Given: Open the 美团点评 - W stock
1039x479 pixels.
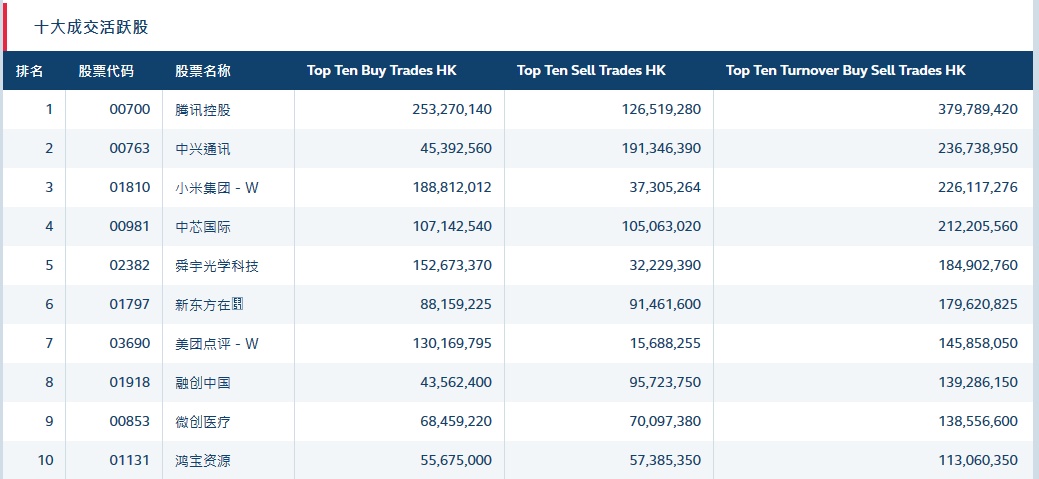Looking at the screenshot, I should point(217,344).
